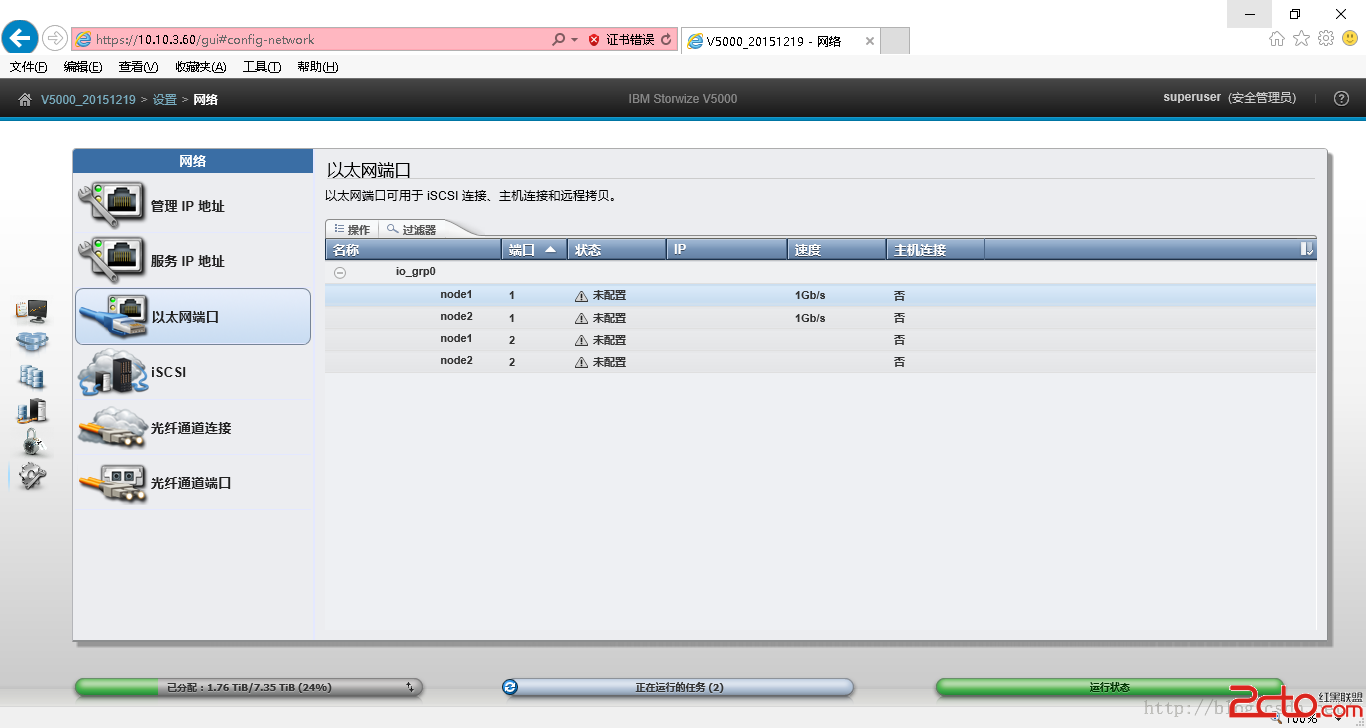Click the red certificate error icon
The image size is (1366, 728).
click(x=594, y=40)
